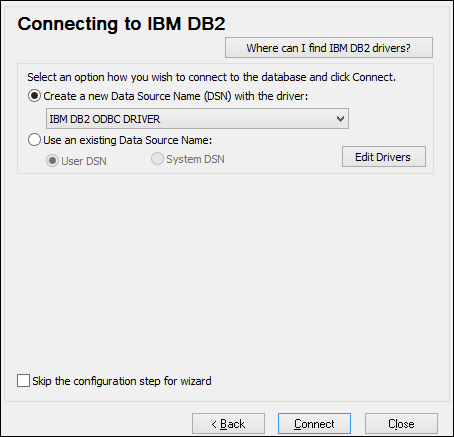This screenshot has height=437, width=454.
Task: Go back with the Back button
Action: point(228,424)
